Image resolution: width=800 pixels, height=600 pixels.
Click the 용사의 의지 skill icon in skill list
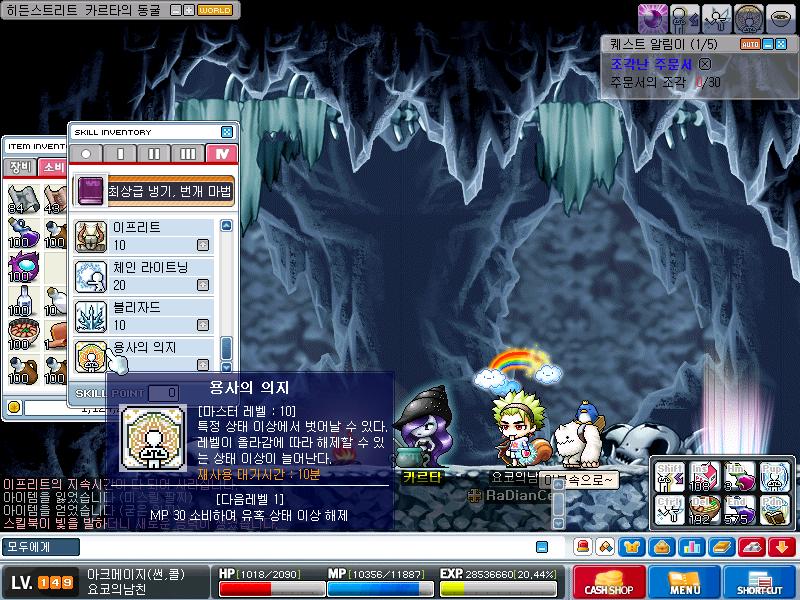[91, 356]
